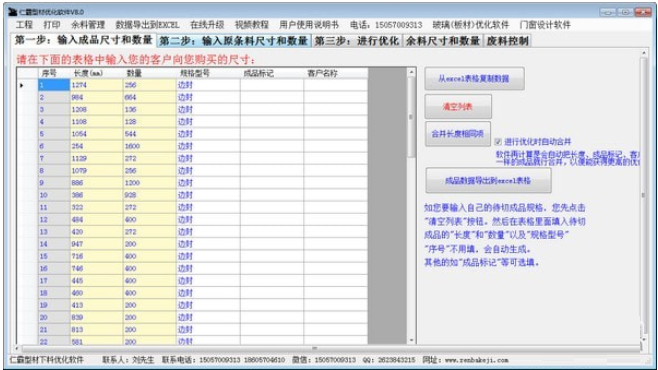The height and width of the screenshot is (370, 658).
Task: Switch to tab 第一步：输入成品尺寸和数量
Action: pos(84,40)
